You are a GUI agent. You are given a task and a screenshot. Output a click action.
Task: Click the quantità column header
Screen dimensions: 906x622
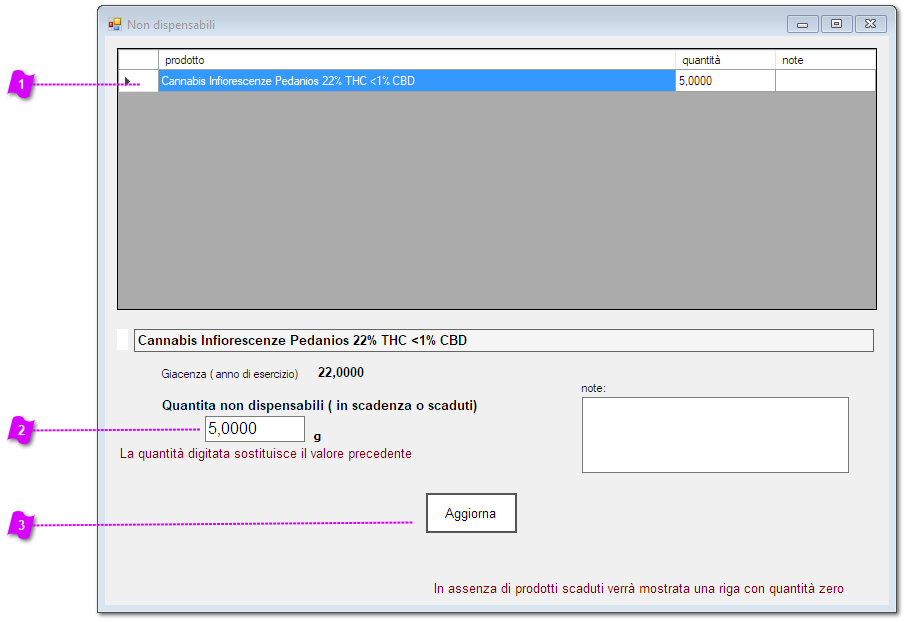pos(725,60)
